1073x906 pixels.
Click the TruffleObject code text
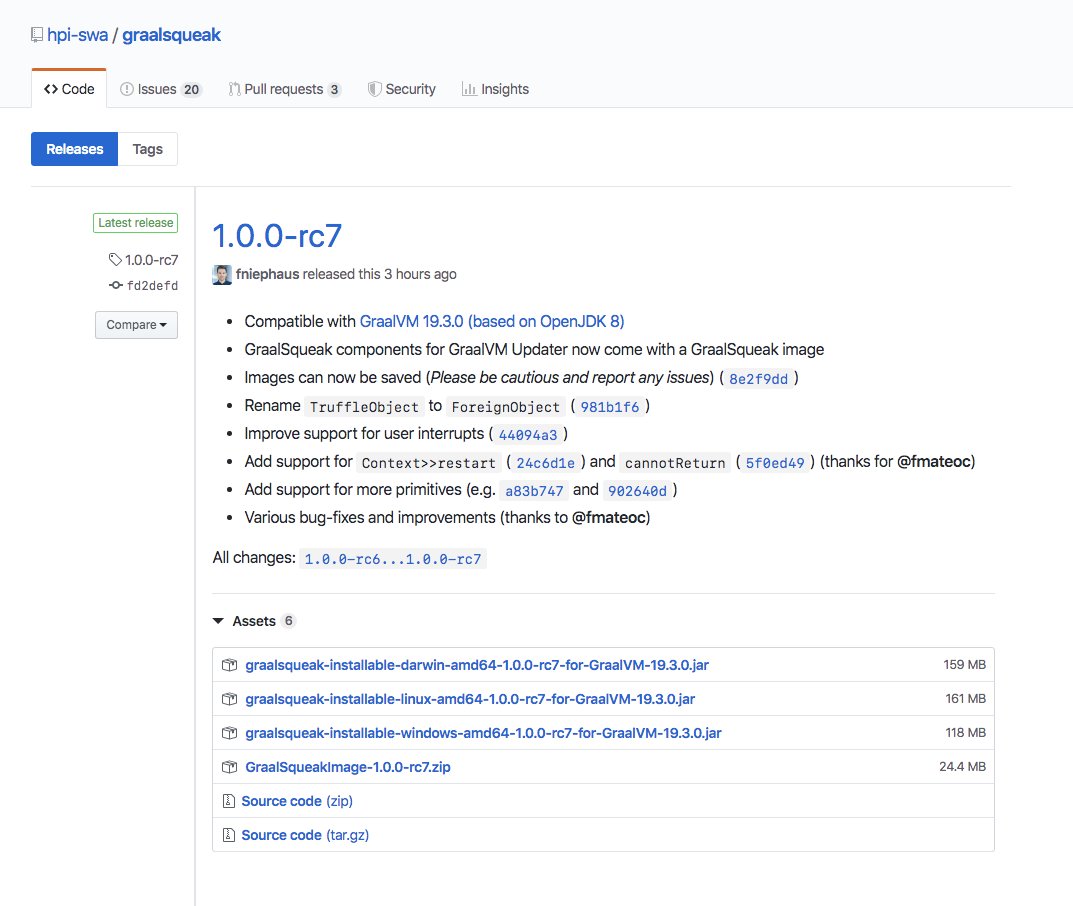(x=364, y=407)
